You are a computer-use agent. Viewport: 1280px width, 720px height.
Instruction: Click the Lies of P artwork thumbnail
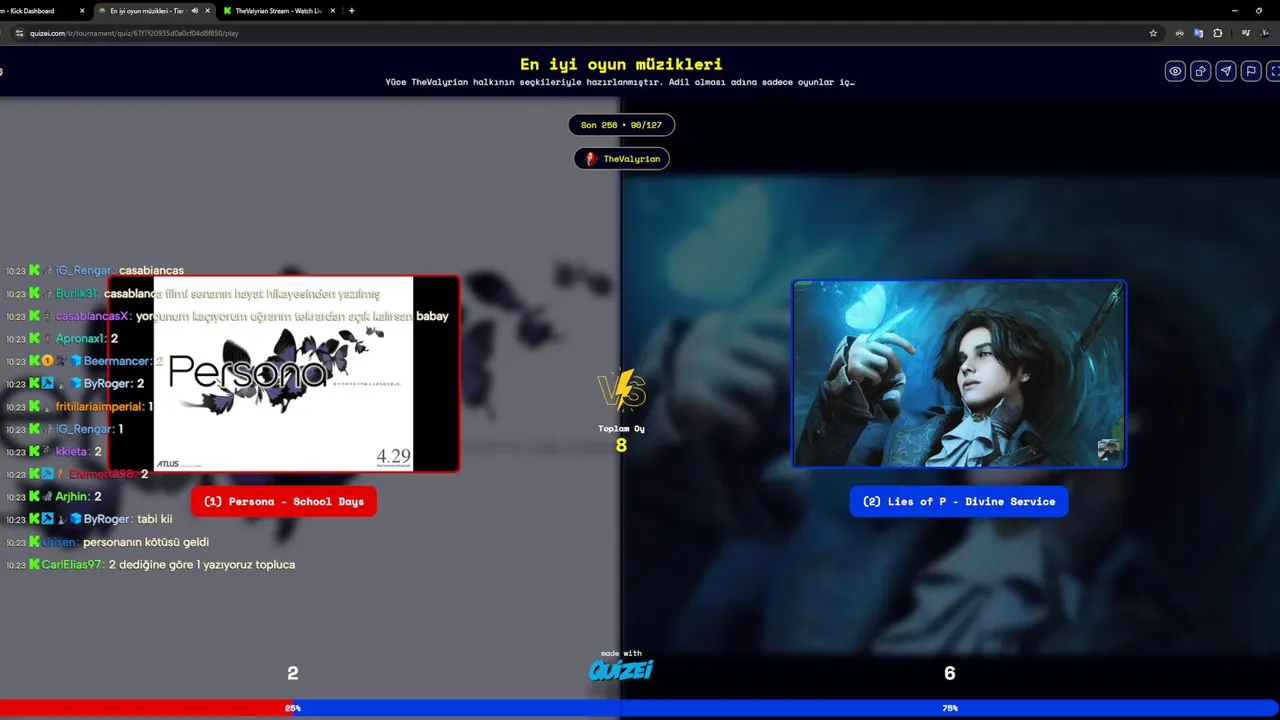[959, 374]
